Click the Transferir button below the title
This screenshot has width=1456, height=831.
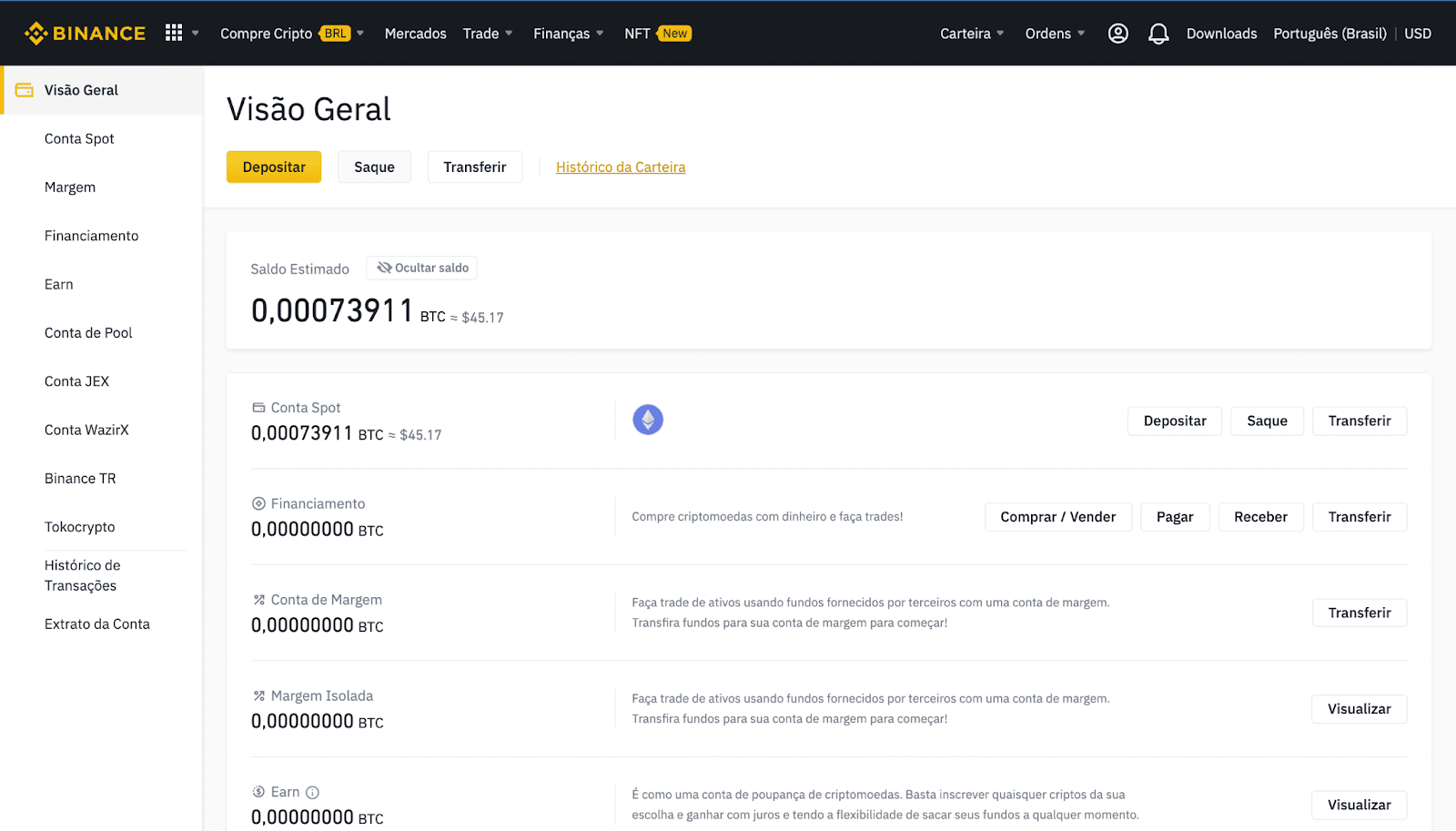(x=475, y=167)
